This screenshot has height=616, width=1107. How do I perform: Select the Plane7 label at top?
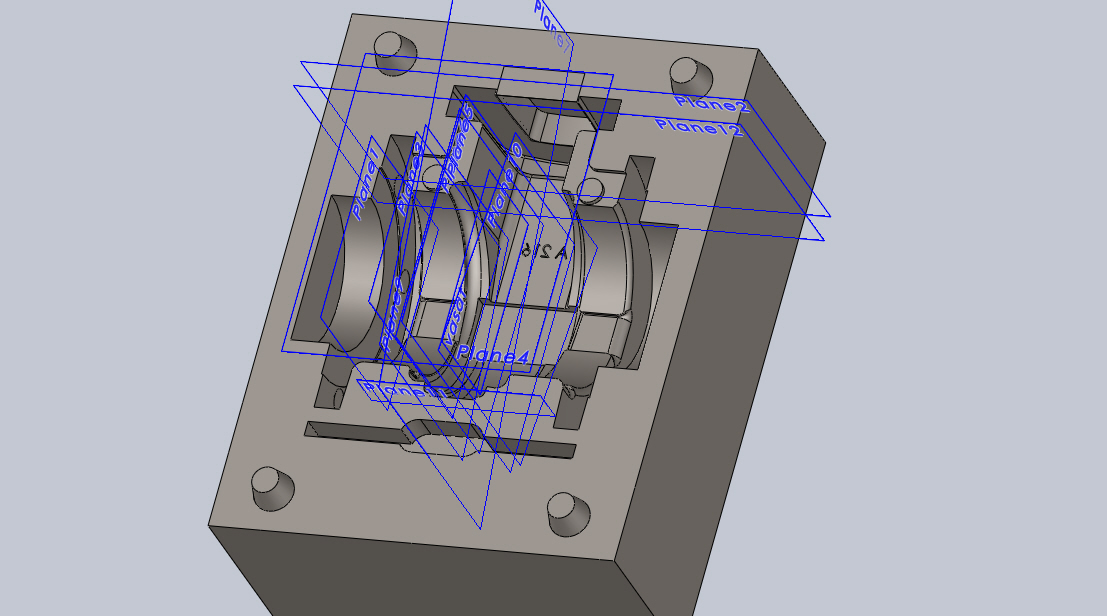[552, 25]
